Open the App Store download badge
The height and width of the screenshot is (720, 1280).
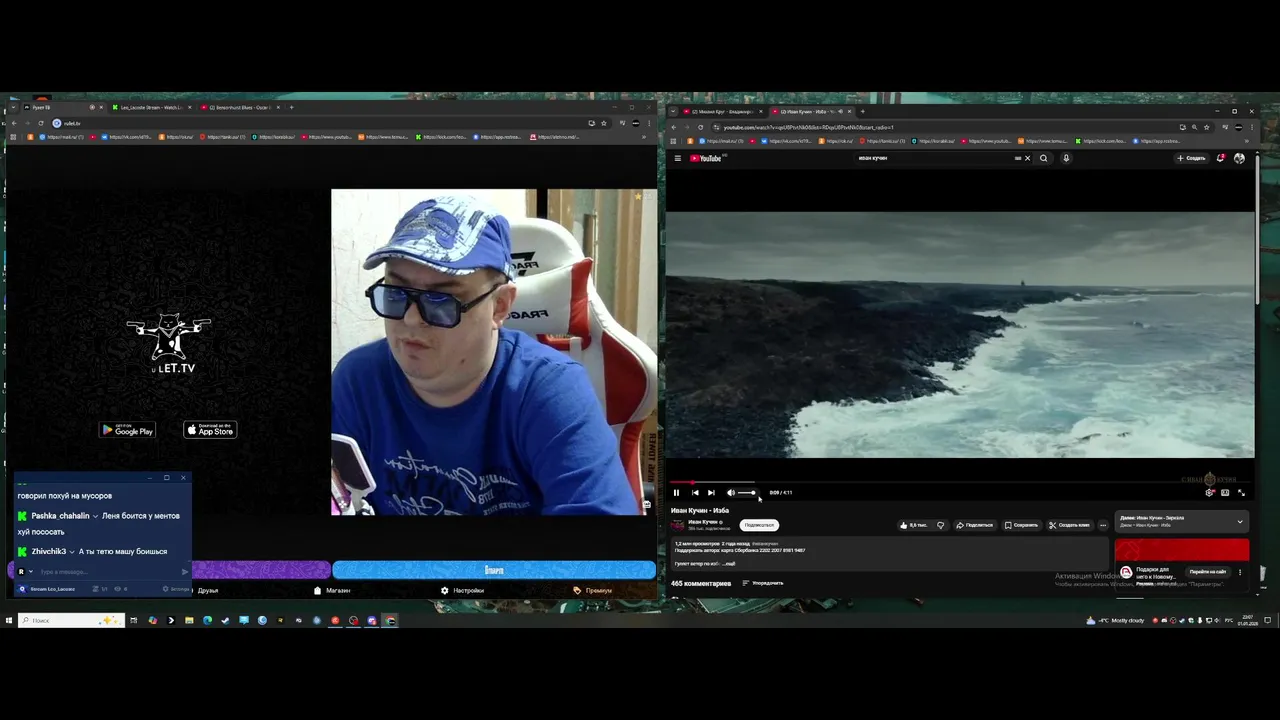[x=210, y=430]
